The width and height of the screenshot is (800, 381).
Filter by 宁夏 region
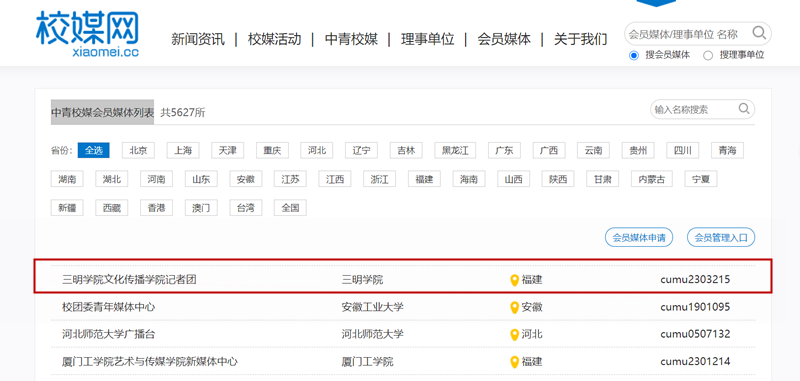tap(701, 179)
